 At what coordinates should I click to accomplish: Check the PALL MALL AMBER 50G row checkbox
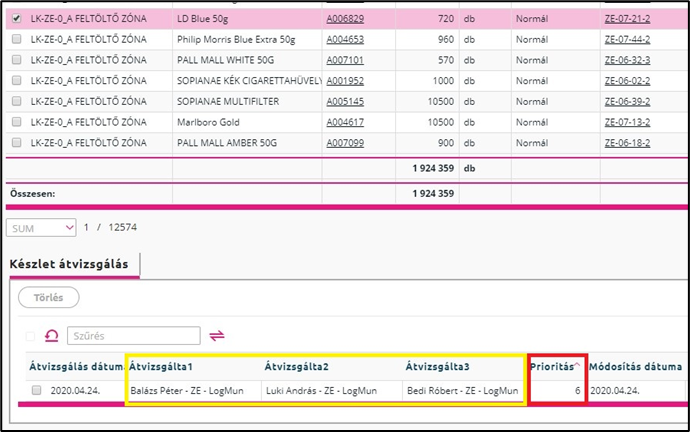[x=17, y=143]
